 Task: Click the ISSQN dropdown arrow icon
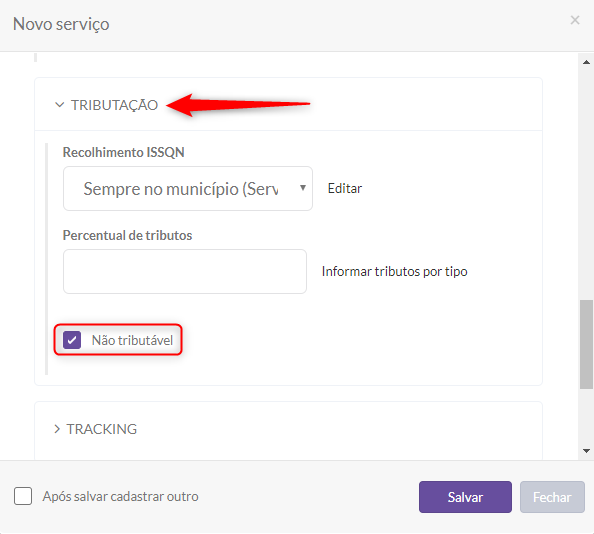tap(303, 188)
